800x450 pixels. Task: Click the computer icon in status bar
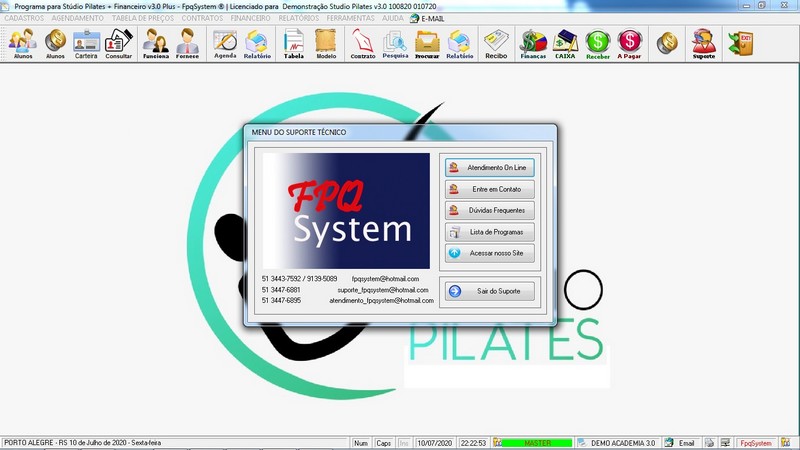pyautogui.click(x=725, y=443)
